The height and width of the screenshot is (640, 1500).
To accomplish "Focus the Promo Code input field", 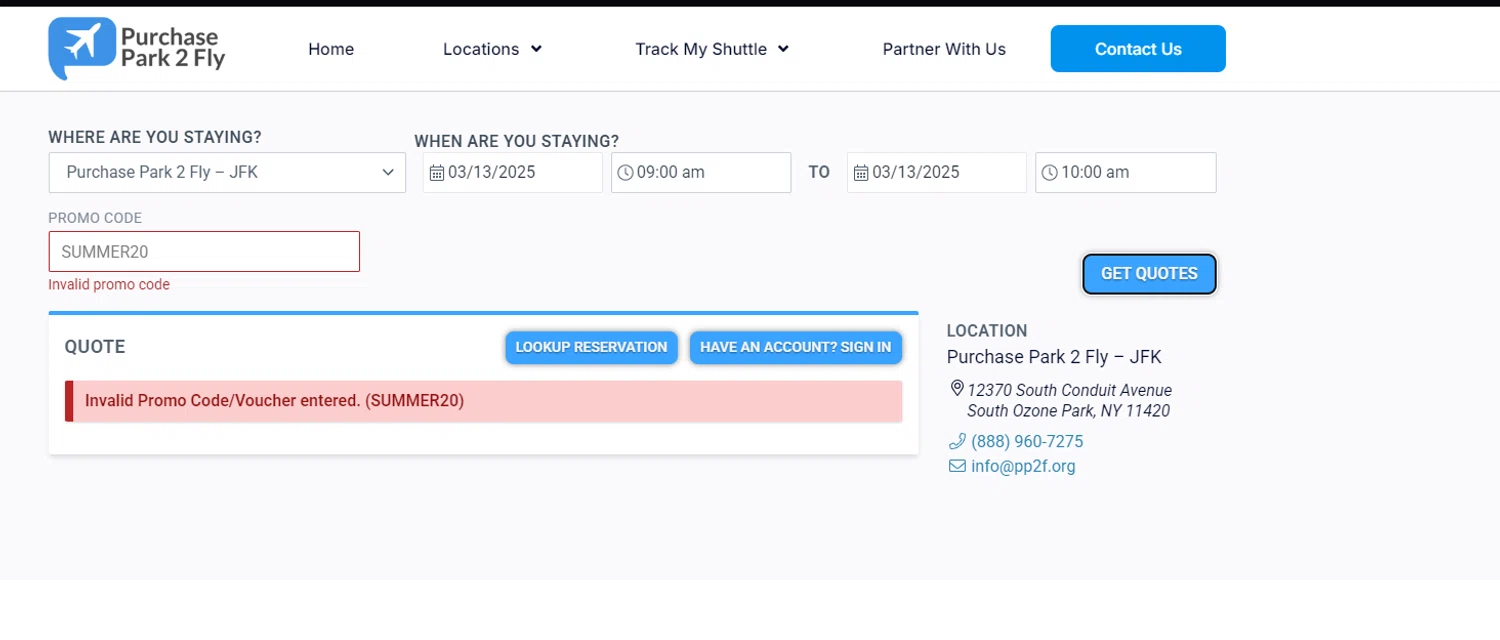I will tap(204, 252).
